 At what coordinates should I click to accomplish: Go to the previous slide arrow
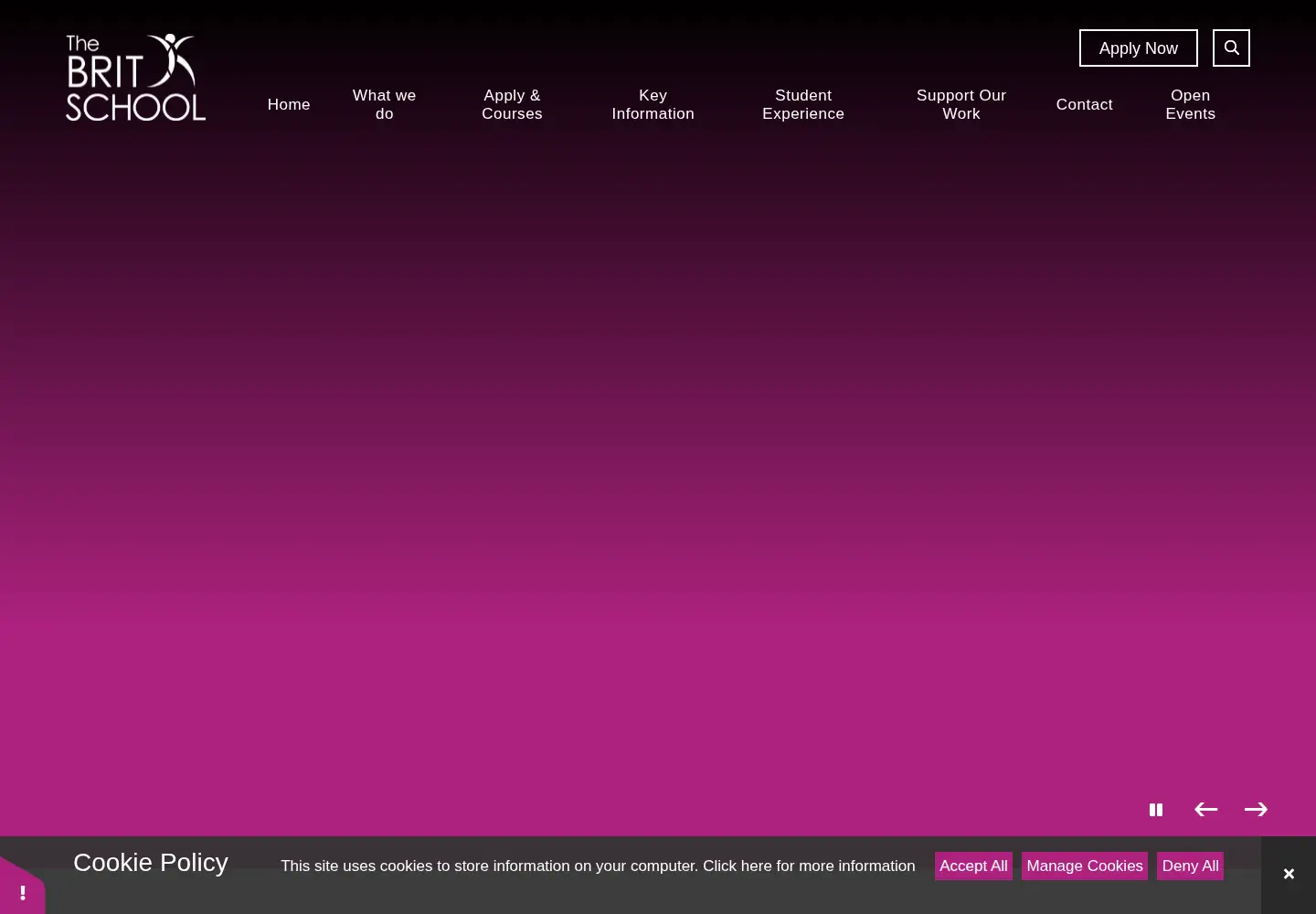click(1206, 810)
